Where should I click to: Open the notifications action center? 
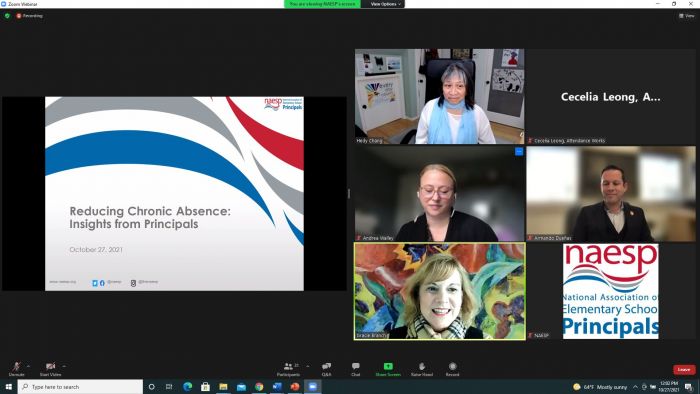689,387
